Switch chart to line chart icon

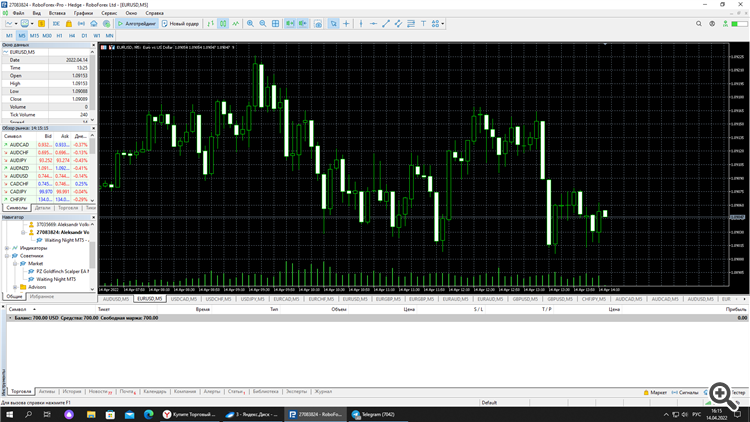click(235, 23)
